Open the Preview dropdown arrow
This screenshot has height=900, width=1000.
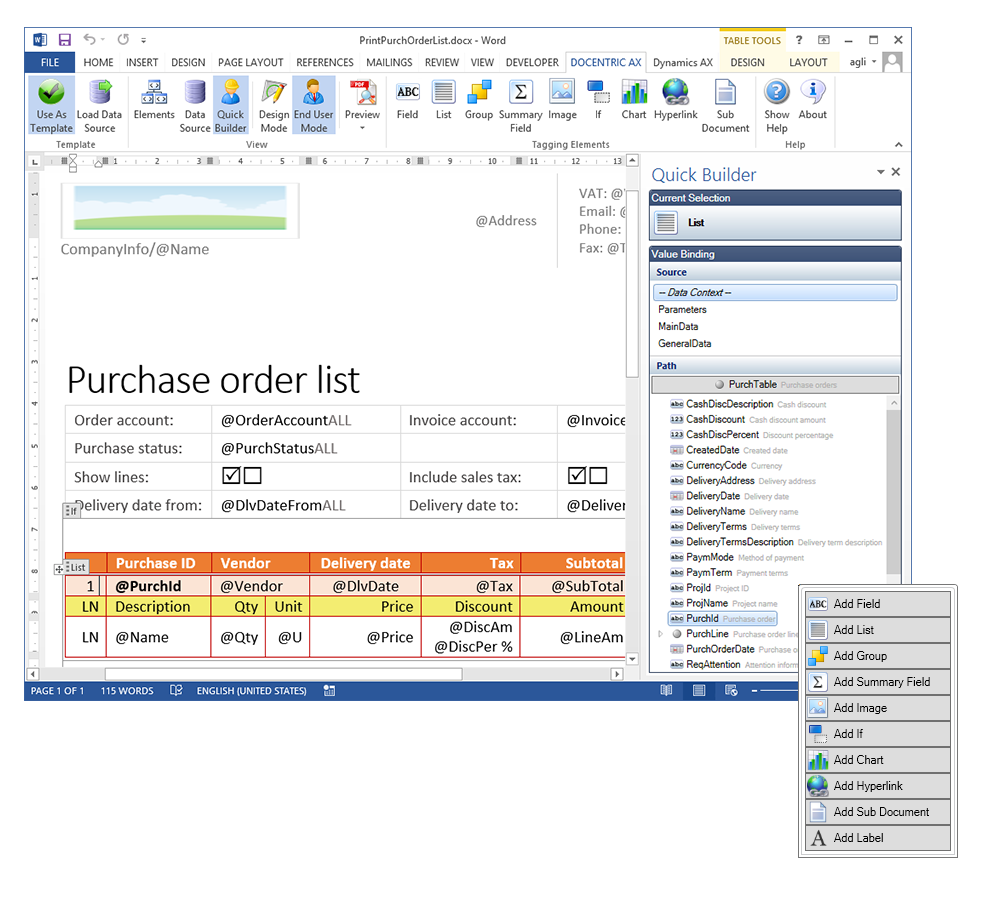tap(362, 128)
